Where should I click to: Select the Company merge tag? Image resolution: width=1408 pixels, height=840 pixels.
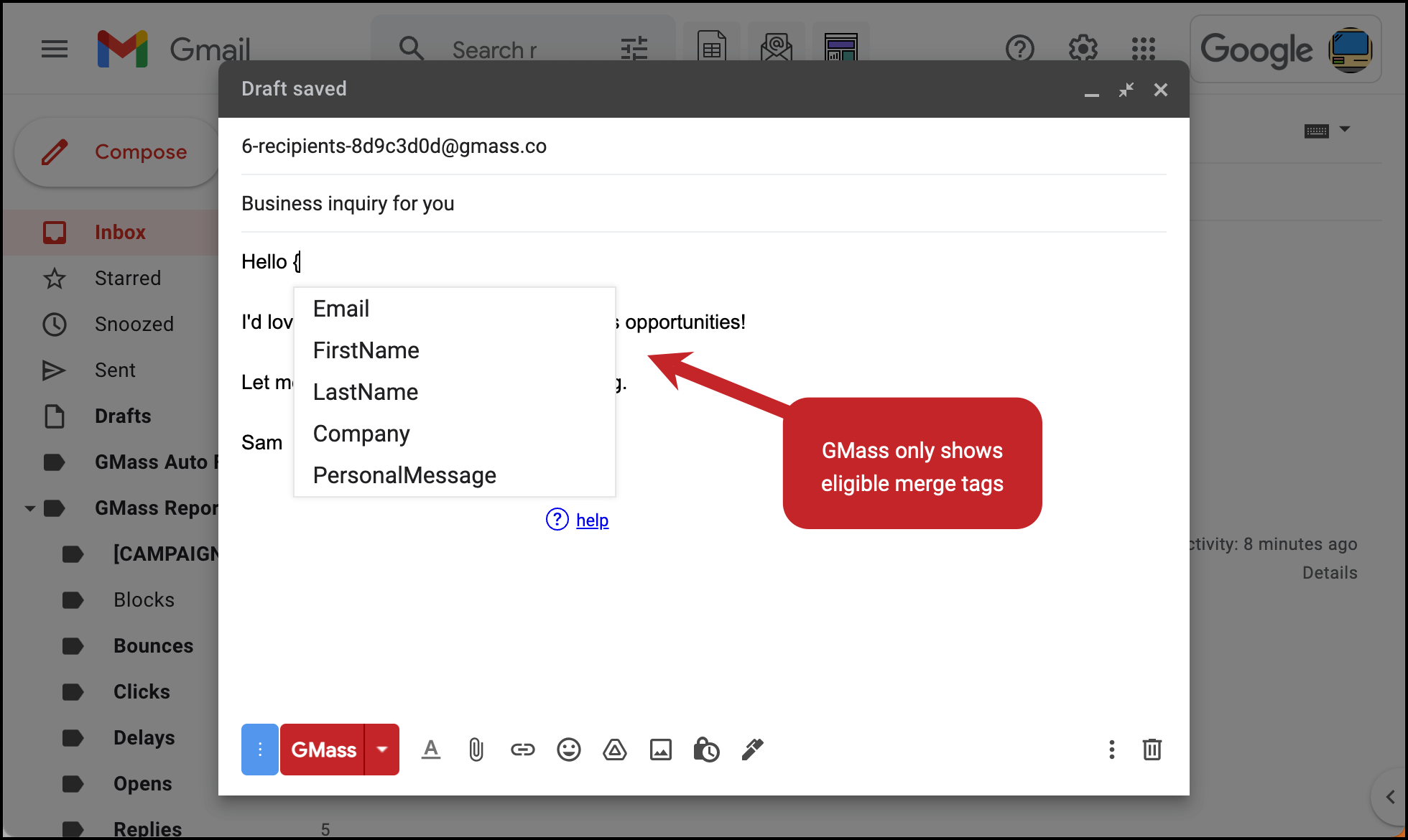[455, 434]
